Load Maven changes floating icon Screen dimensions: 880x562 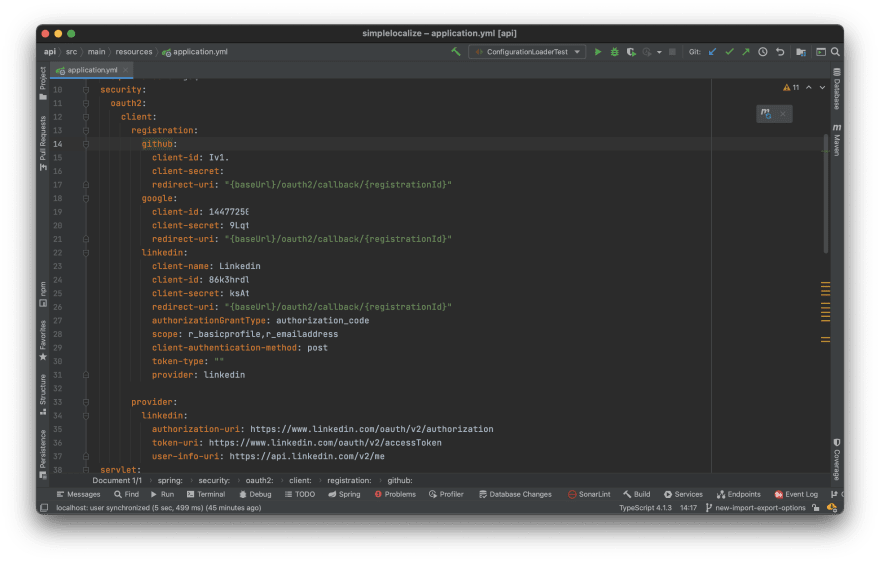tap(766, 114)
